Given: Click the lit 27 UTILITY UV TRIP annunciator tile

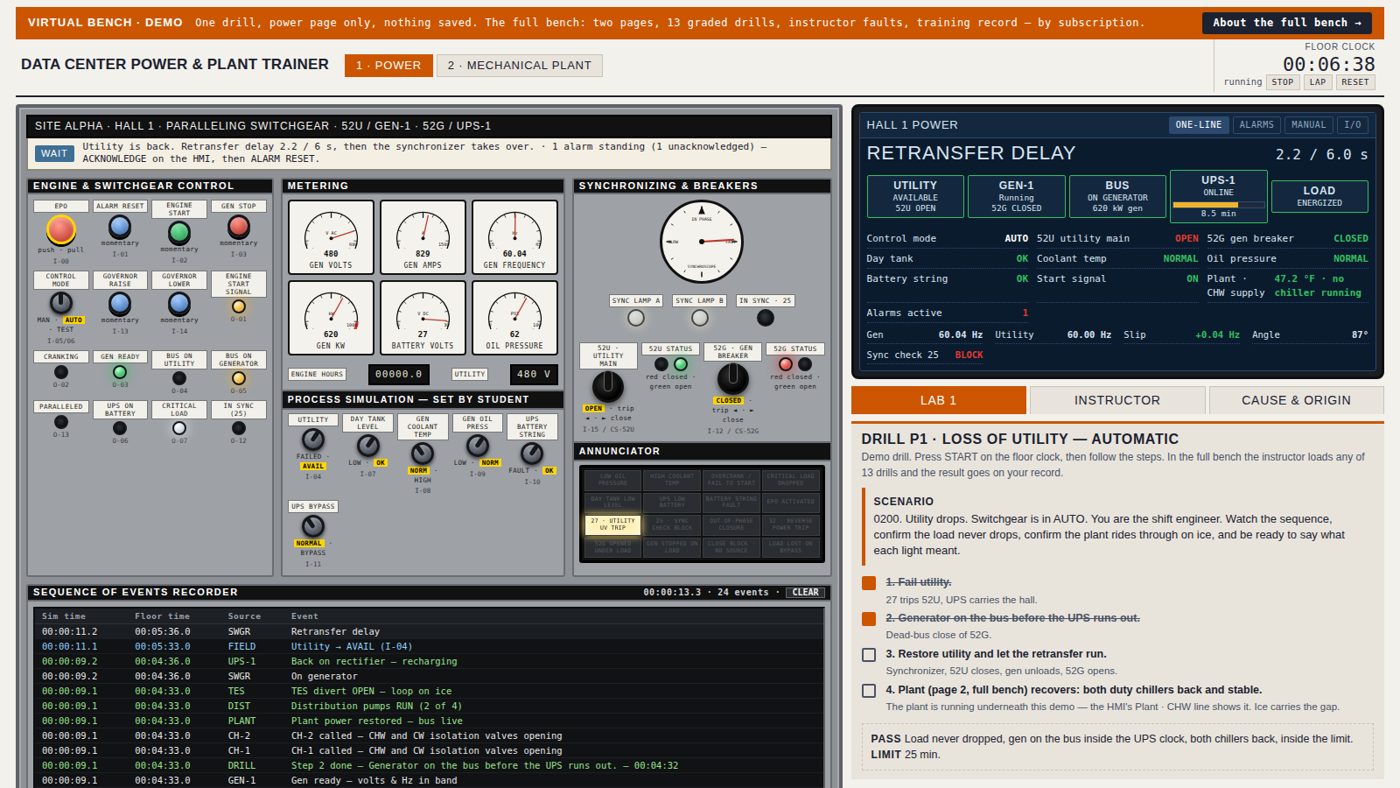Looking at the screenshot, I should pyautogui.click(x=612, y=526).
